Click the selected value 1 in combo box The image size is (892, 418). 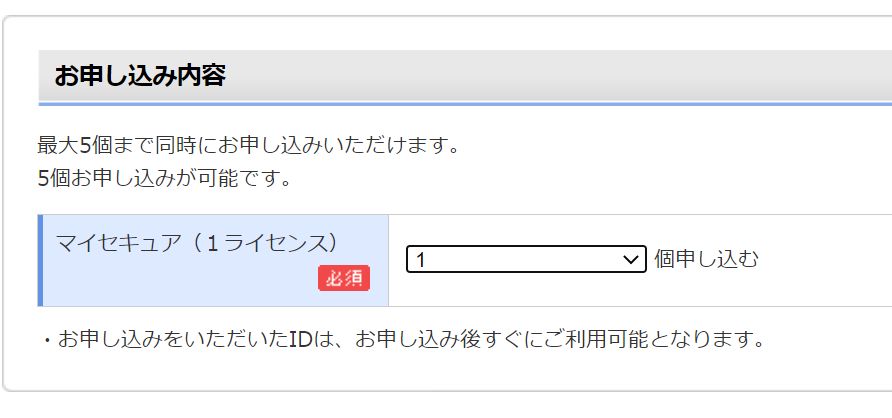tap(420, 260)
